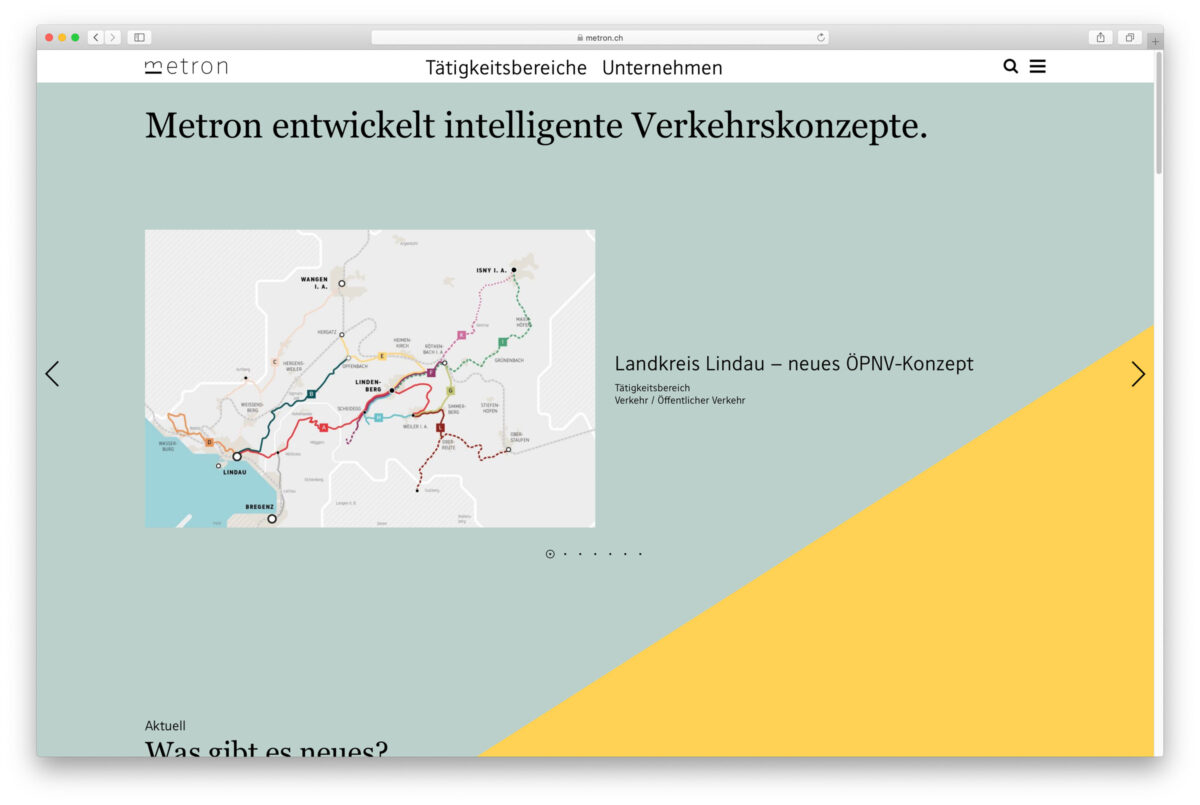
Task: Open the hamburger menu icon
Action: [x=1037, y=67]
